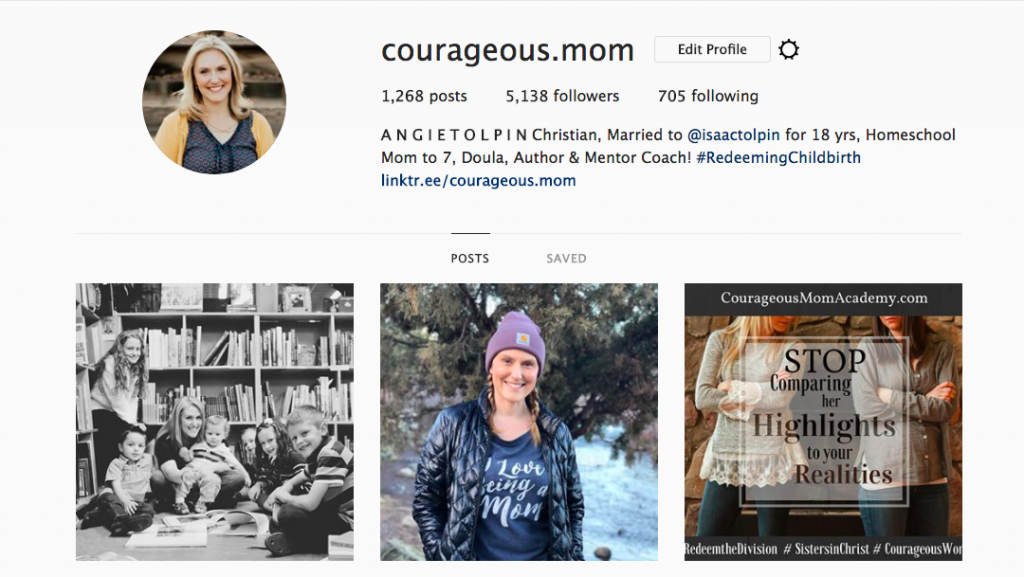The width and height of the screenshot is (1024, 577).
Task: Open the #RedeemingChildbirth hashtag
Action: [778, 158]
